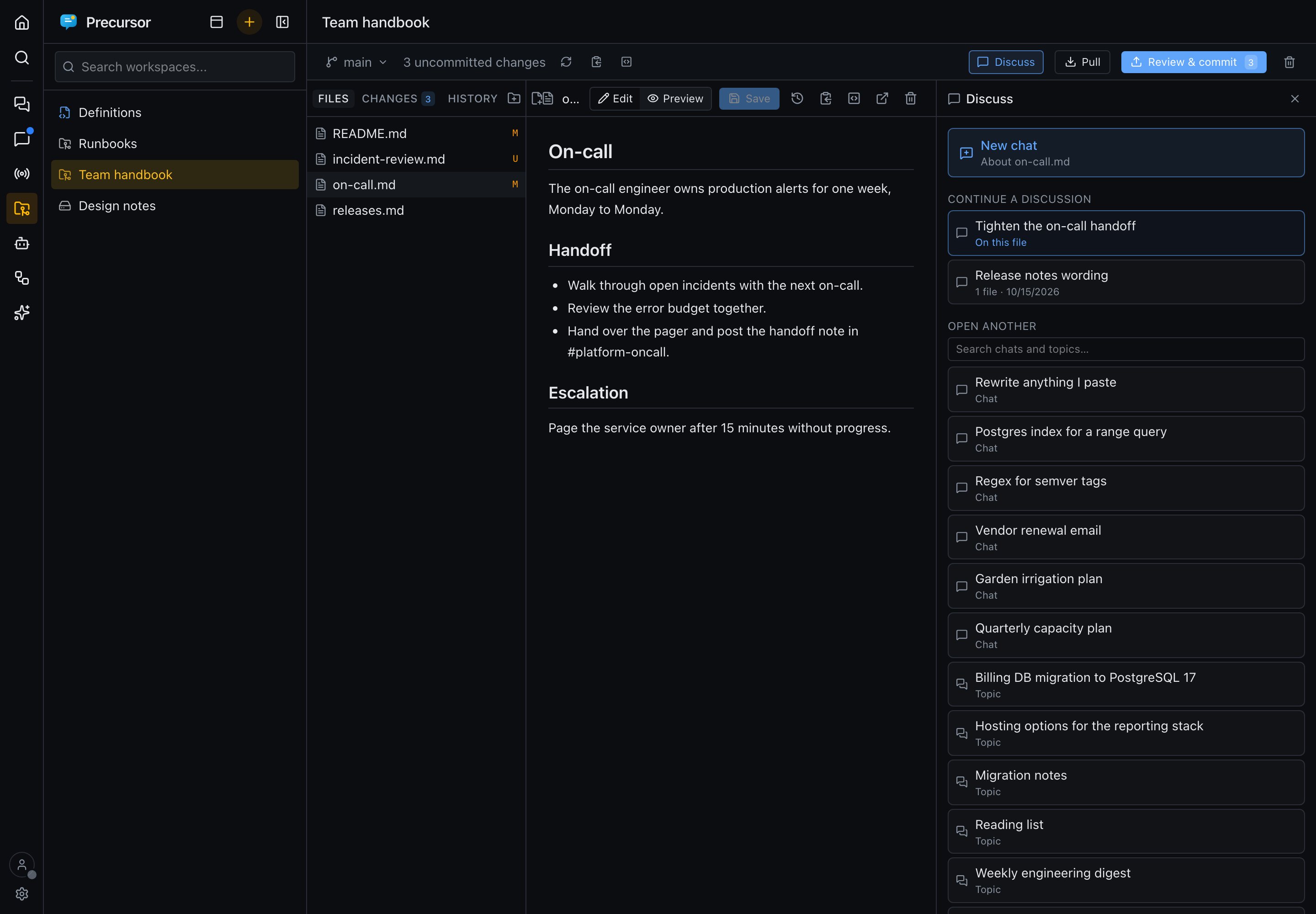Refresh uncommitted changes status
Image resolution: width=1316 pixels, height=914 pixels.
click(x=566, y=62)
